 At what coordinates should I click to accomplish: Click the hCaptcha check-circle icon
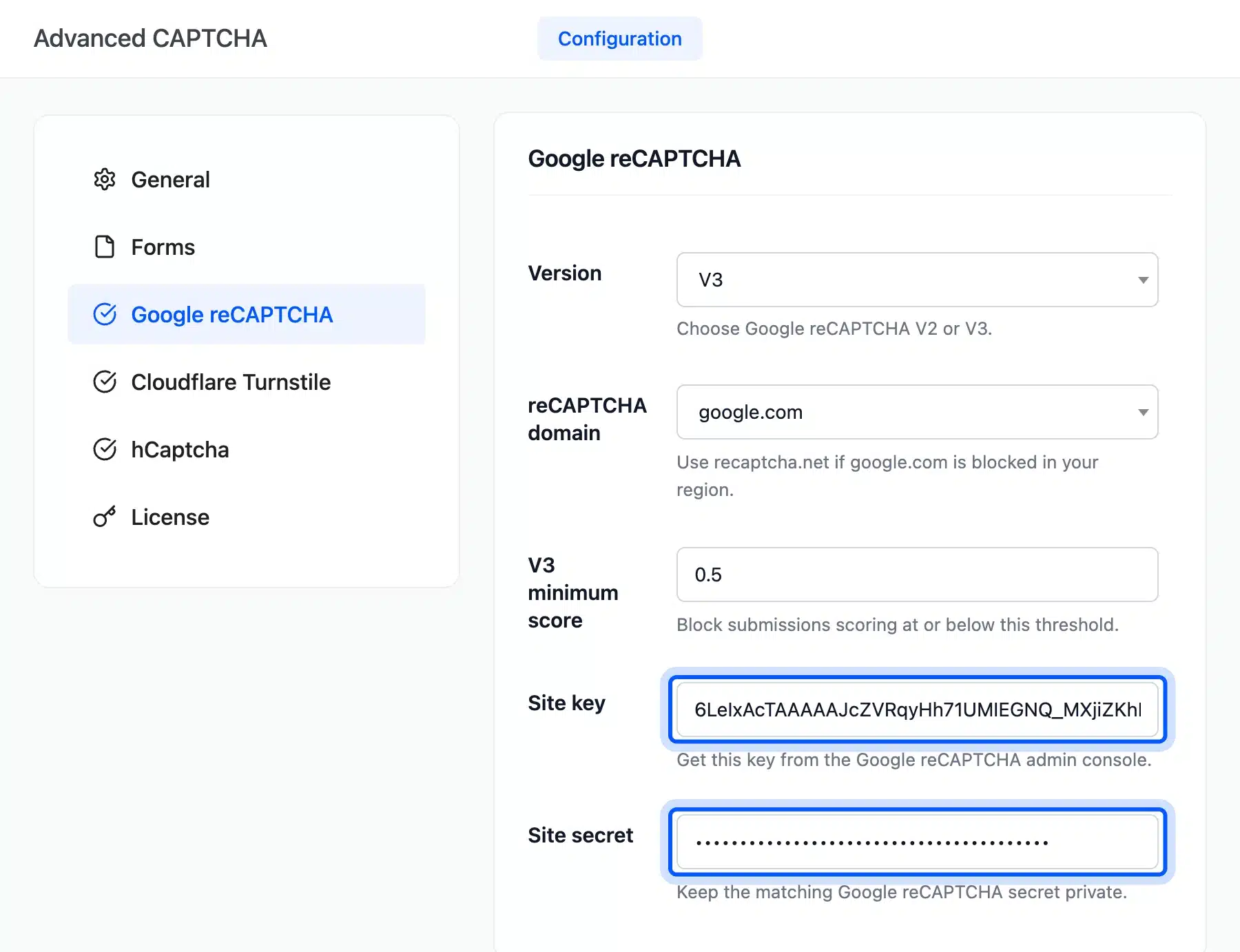click(105, 449)
